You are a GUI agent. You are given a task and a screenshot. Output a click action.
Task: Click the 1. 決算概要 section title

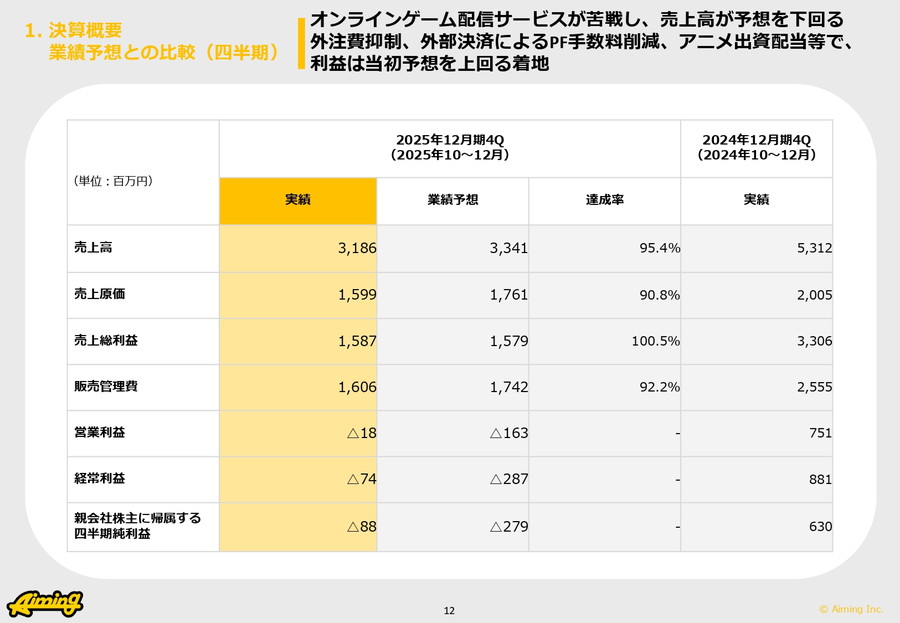(x=70, y=32)
